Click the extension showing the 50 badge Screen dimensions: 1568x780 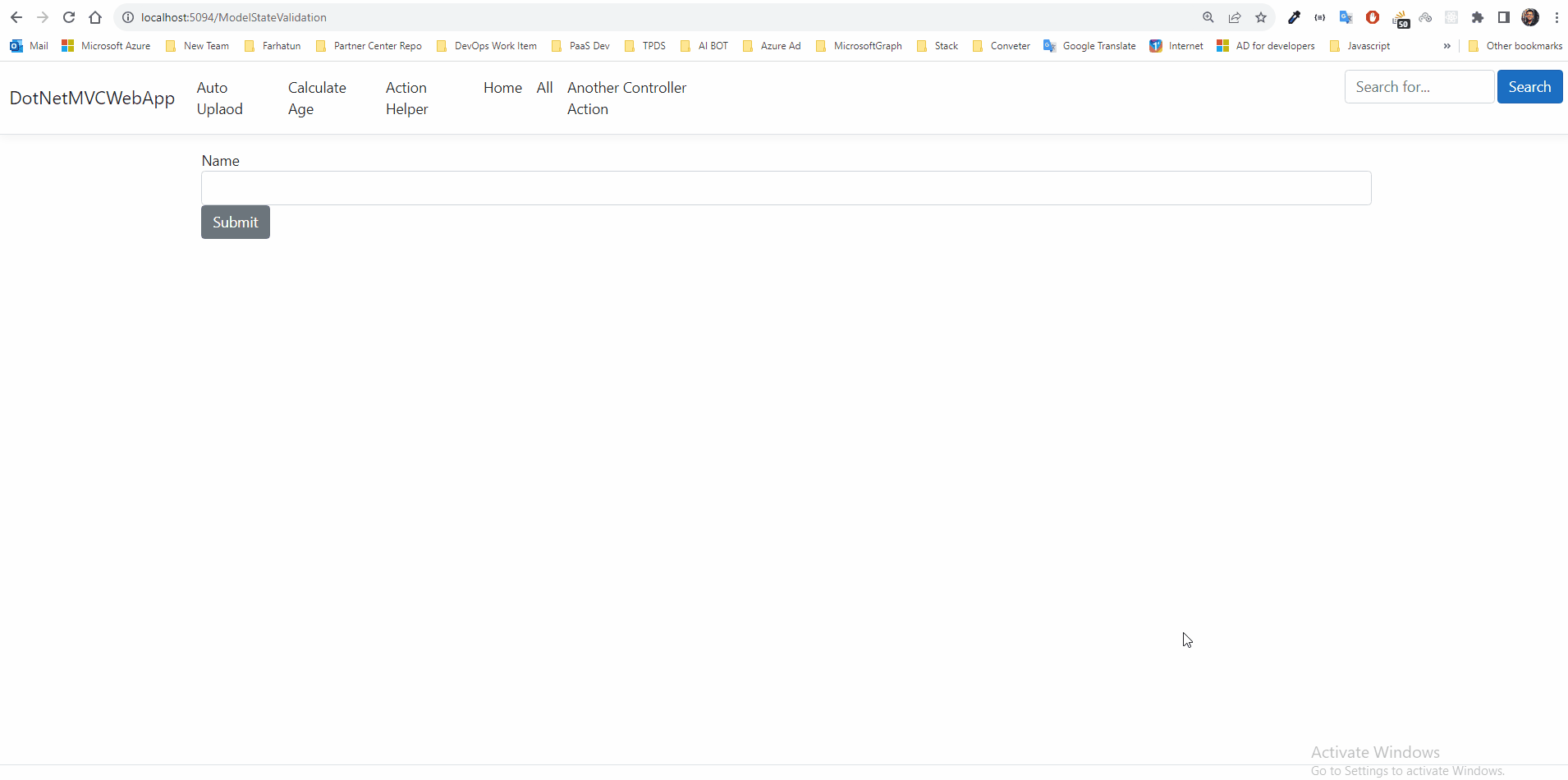[x=1400, y=17]
